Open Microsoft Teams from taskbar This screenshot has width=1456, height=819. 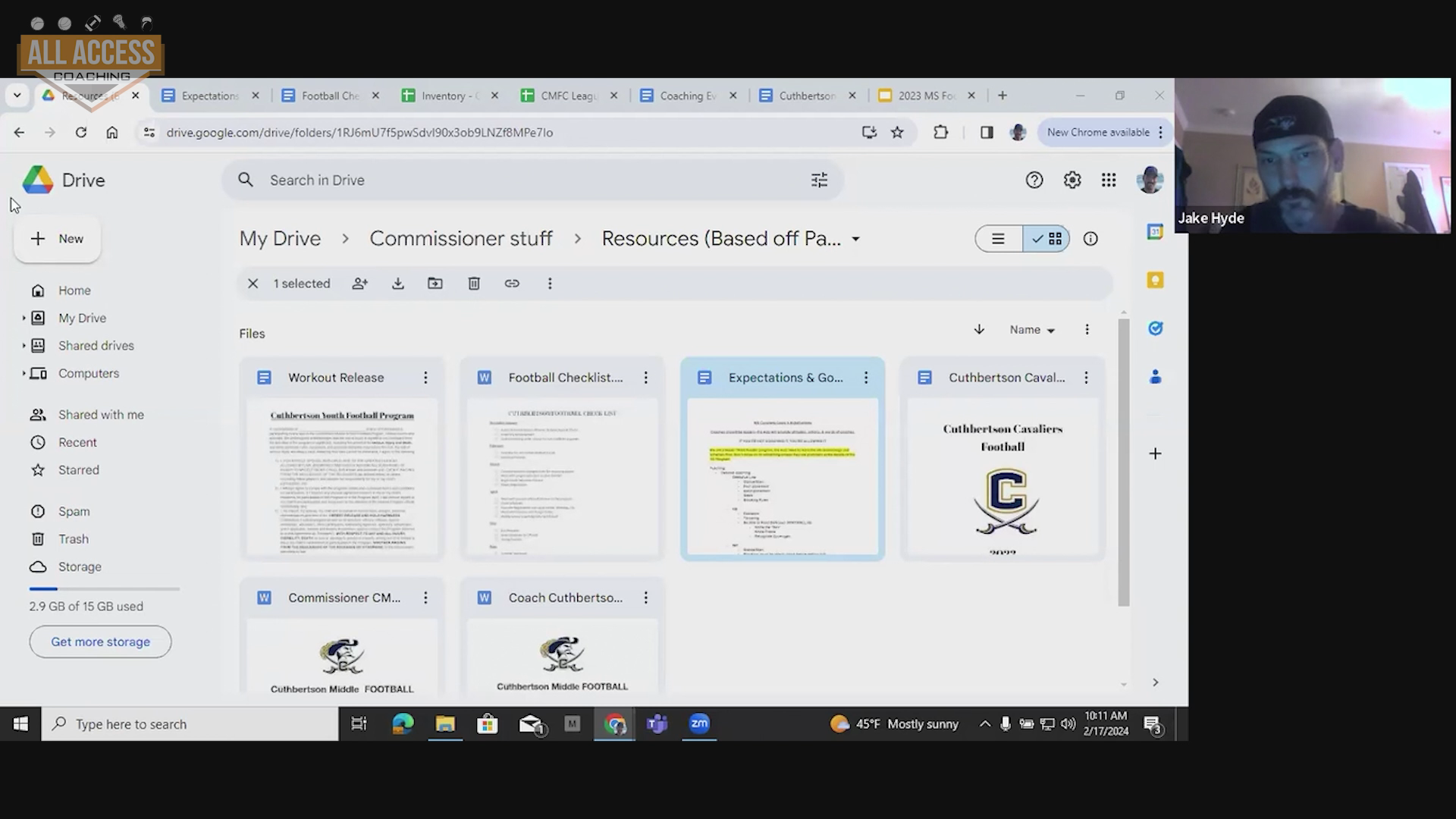coord(657,724)
